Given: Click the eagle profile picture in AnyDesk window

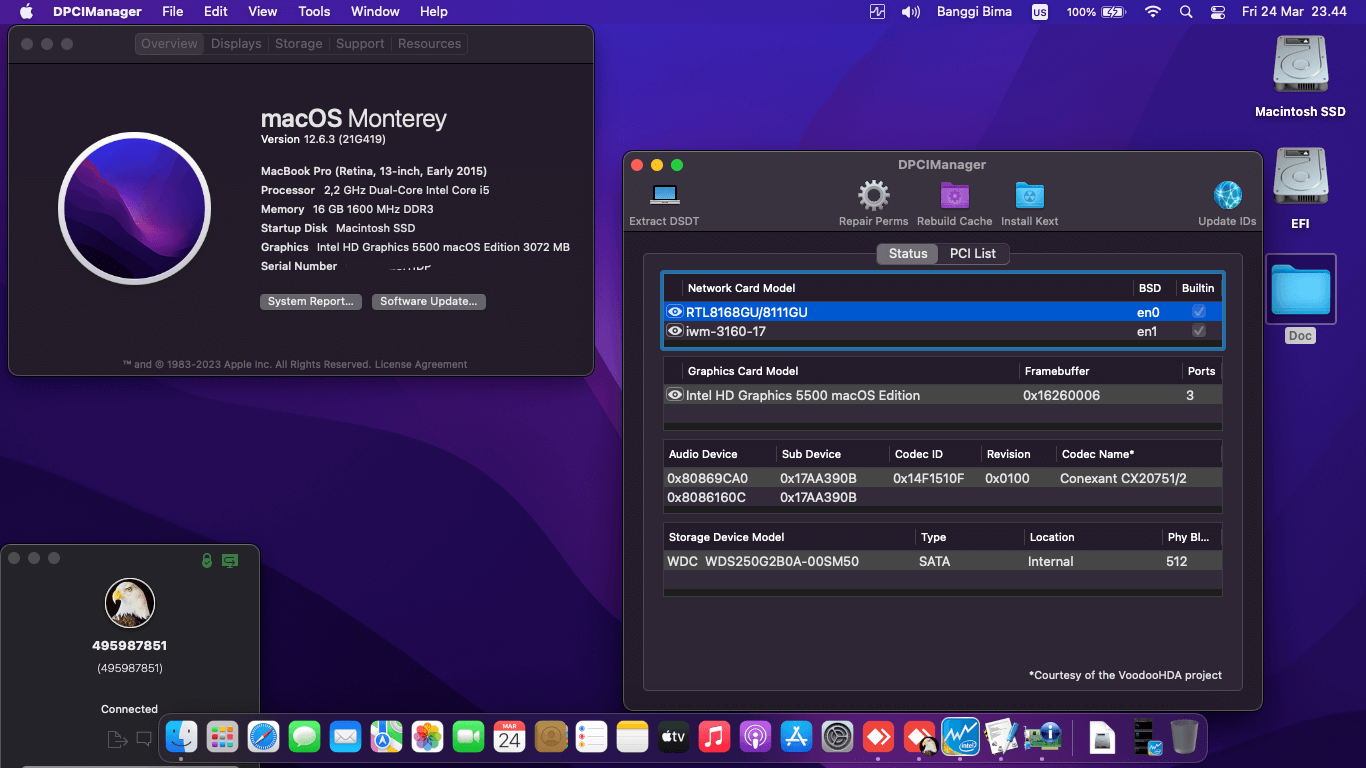Looking at the screenshot, I should point(130,603).
